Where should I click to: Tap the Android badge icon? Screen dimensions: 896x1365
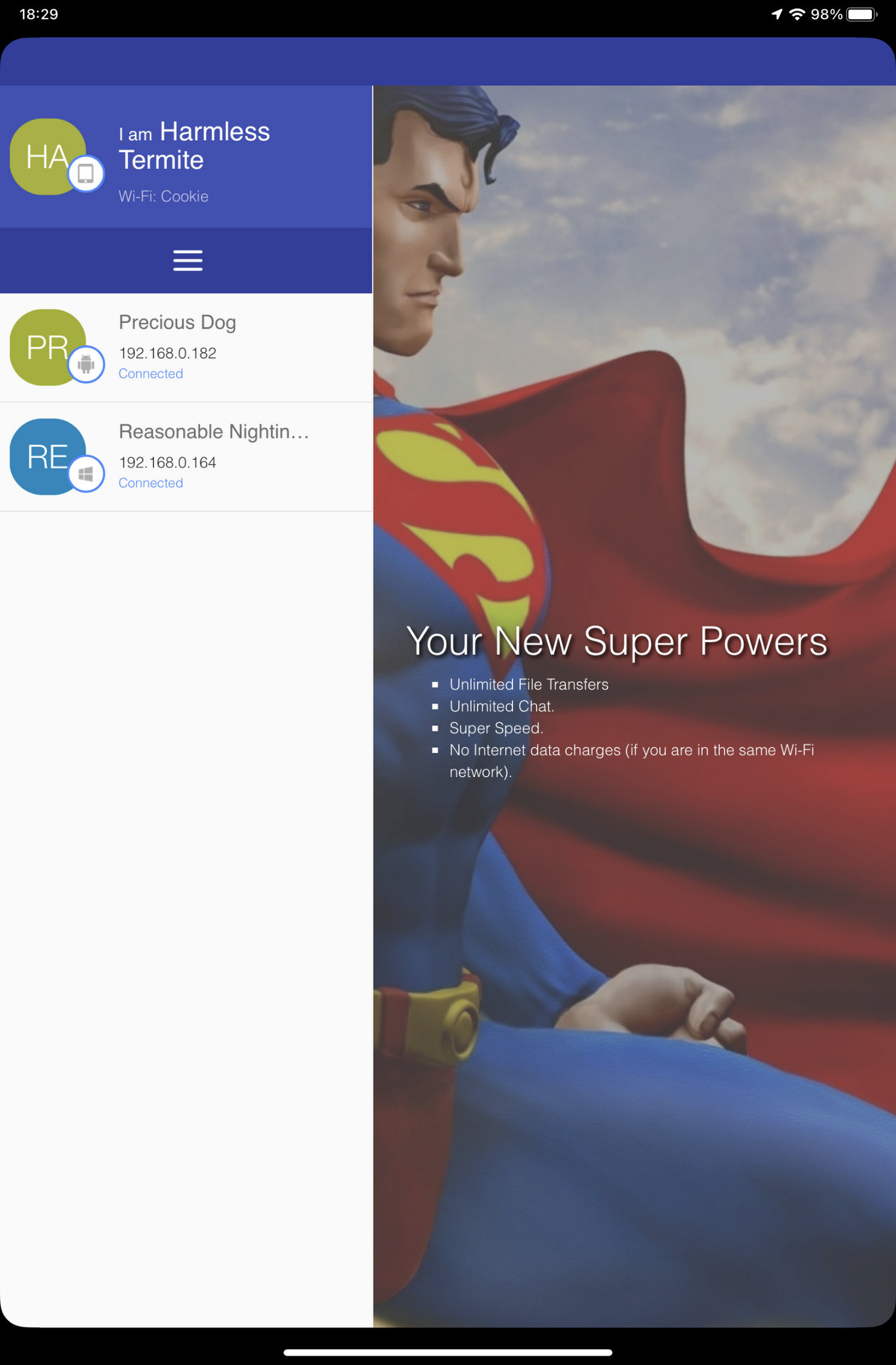point(86,364)
